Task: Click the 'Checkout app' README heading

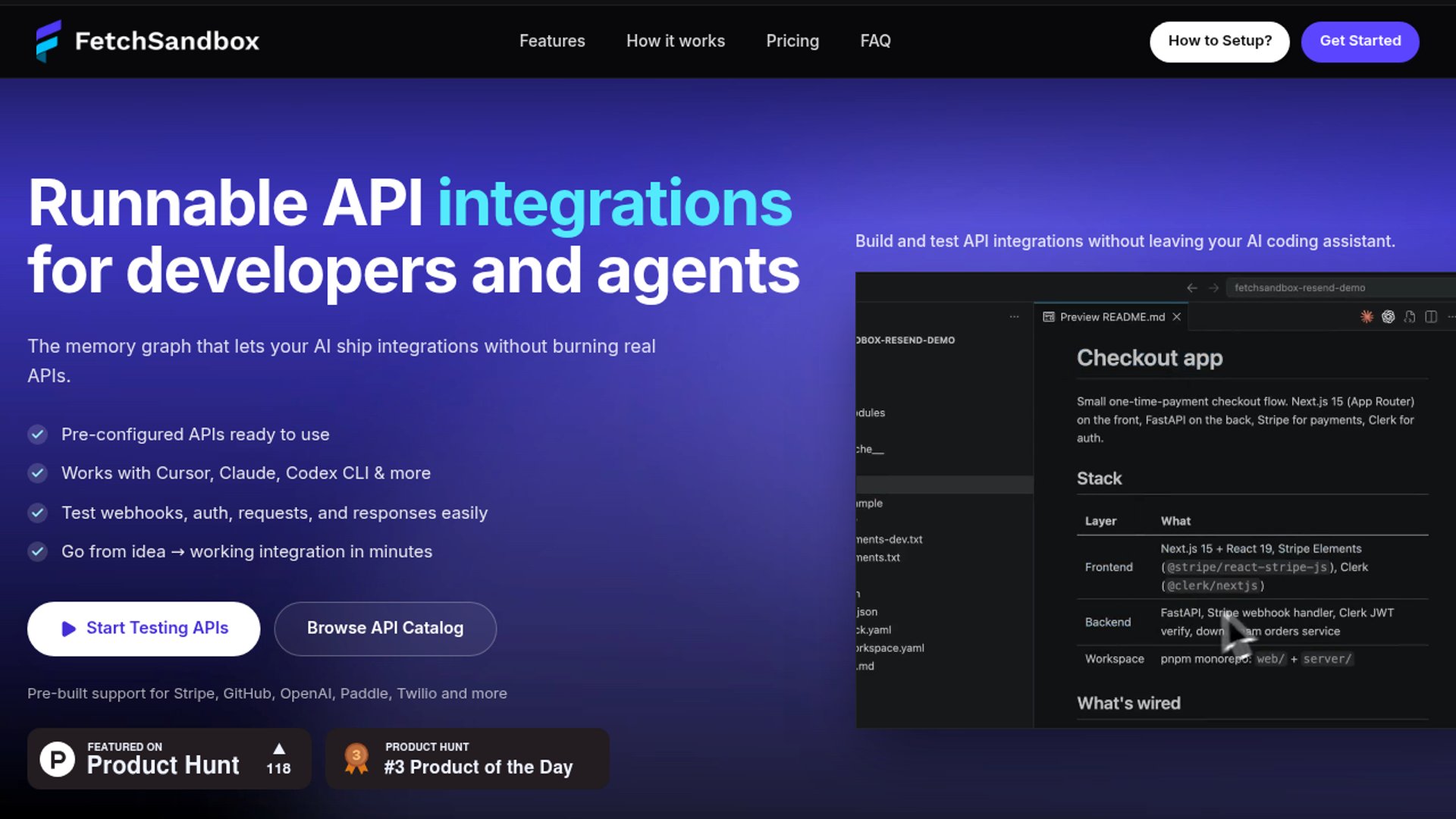Action: [1150, 358]
